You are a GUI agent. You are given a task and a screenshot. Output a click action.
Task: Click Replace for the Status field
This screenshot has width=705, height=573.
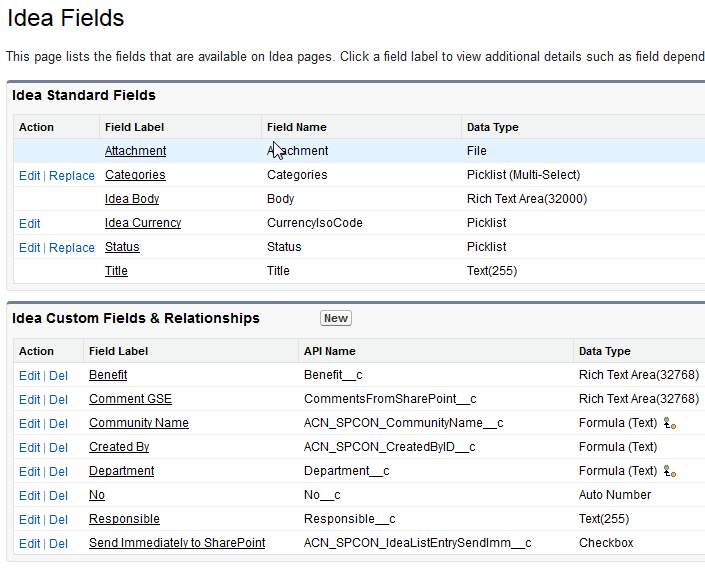pos(72,248)
